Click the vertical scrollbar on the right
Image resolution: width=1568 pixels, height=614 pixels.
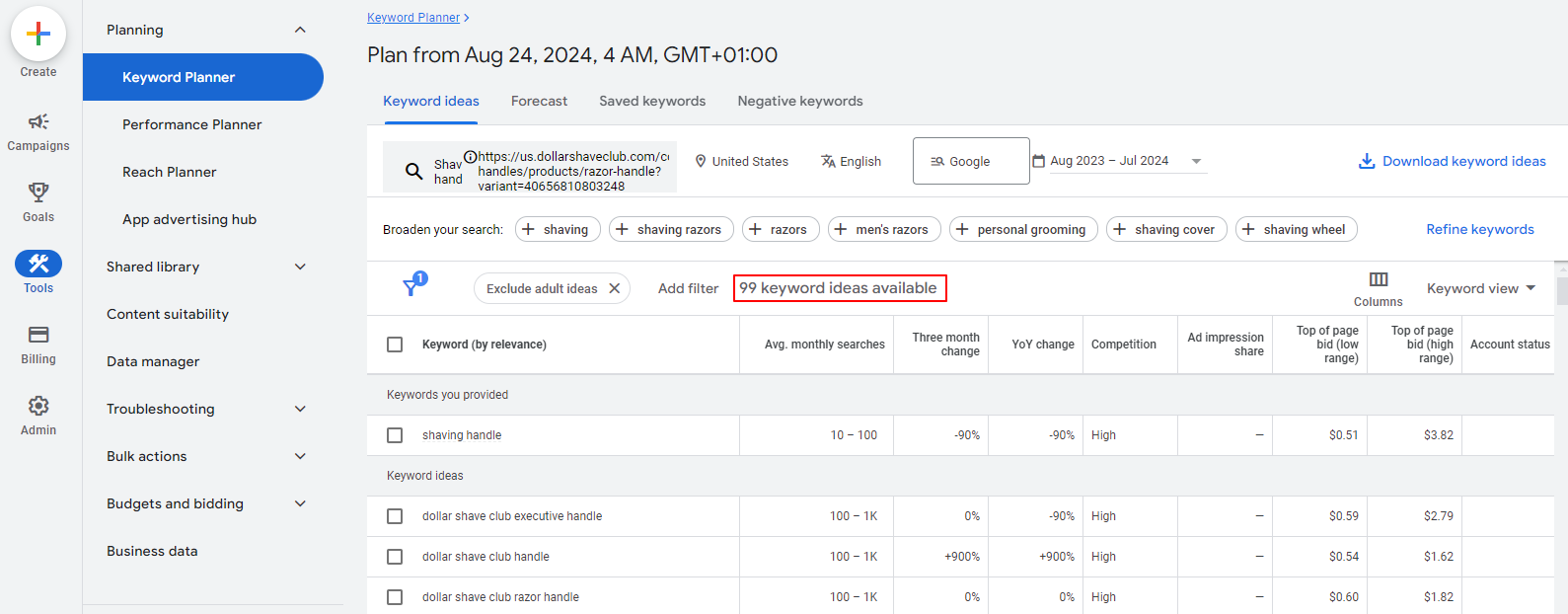[x=1561, y=291]
